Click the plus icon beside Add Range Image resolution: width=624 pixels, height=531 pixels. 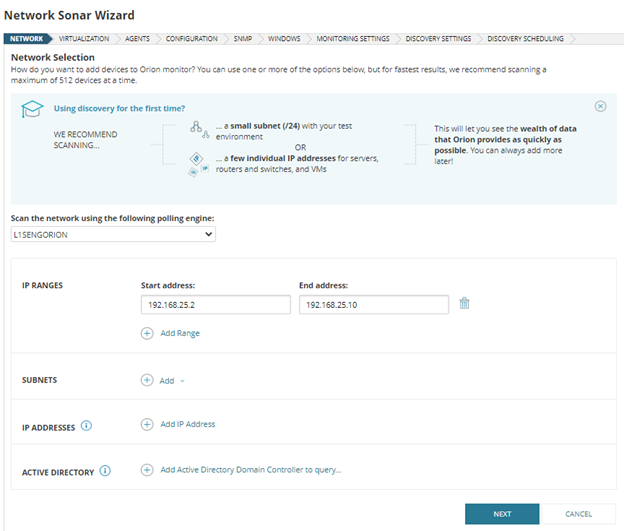tap(147, 333)
